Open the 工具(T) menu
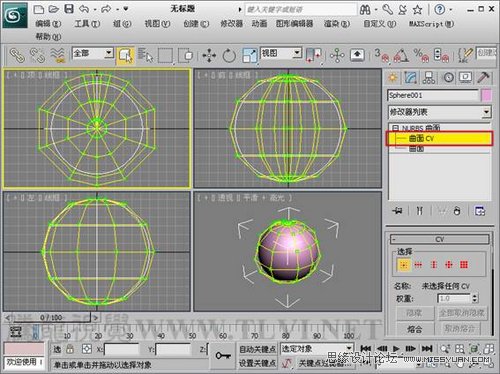The image size is (500, 374). point(87,24)
